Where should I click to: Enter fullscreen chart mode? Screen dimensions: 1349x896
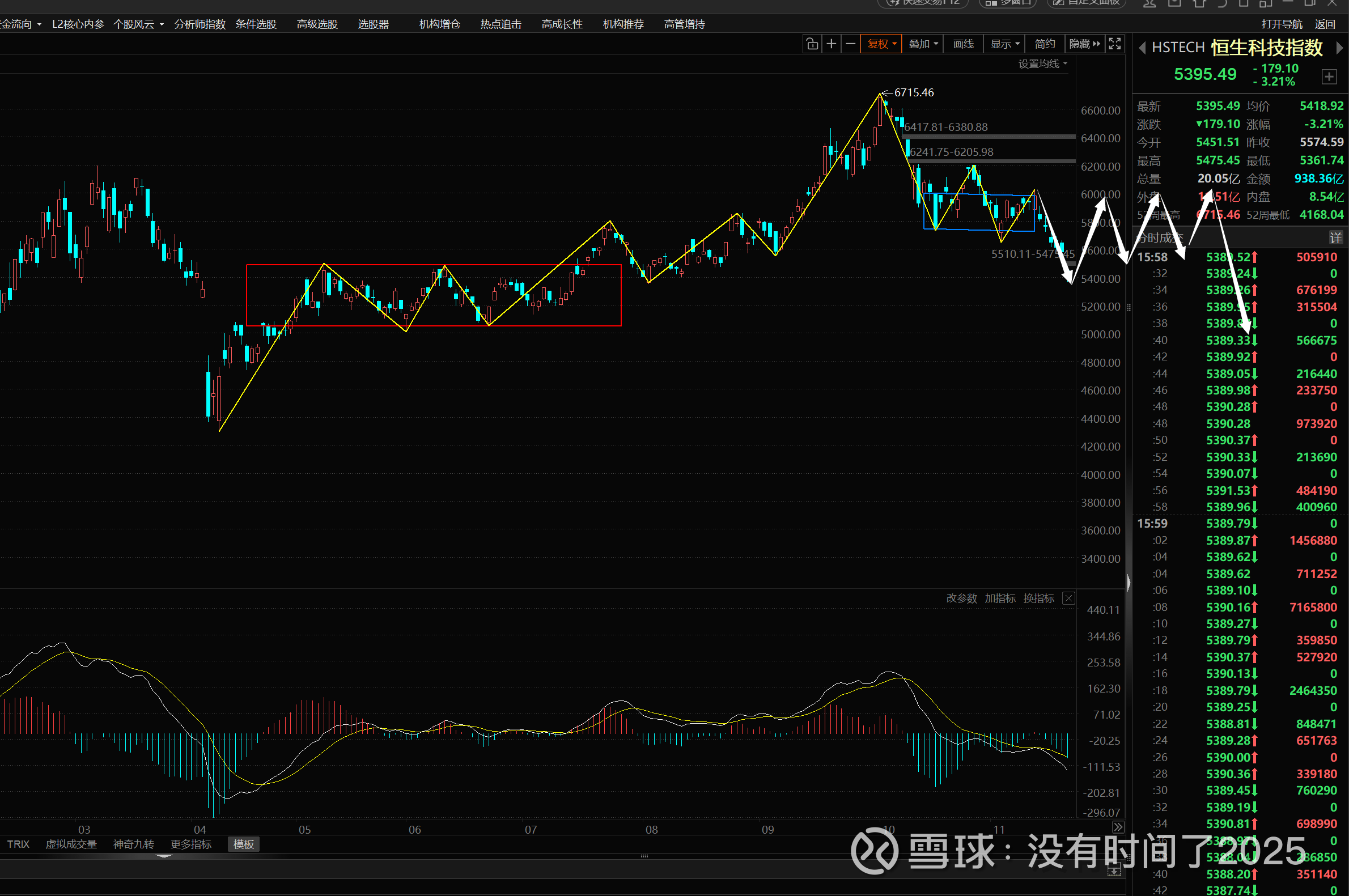click(x=1114, y=44)
